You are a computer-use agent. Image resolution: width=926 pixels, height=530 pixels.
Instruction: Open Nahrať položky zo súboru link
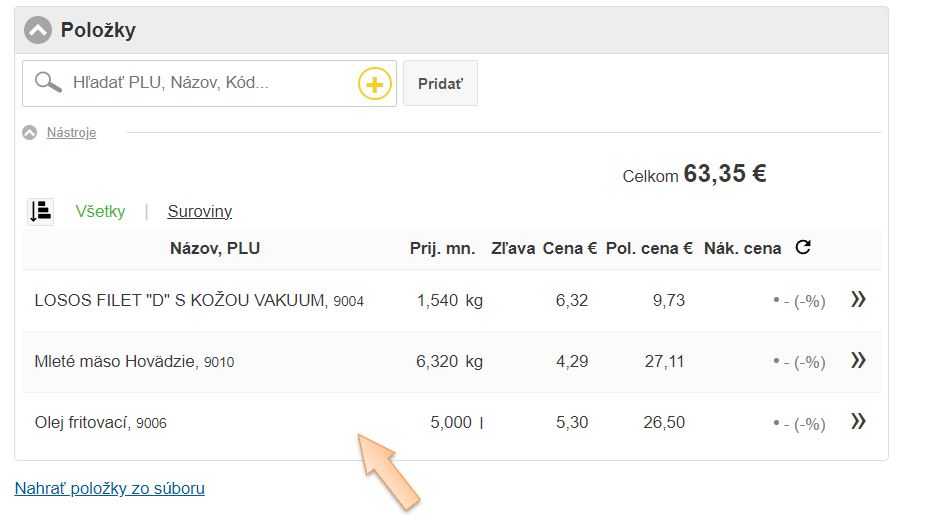tap(109, 489)
